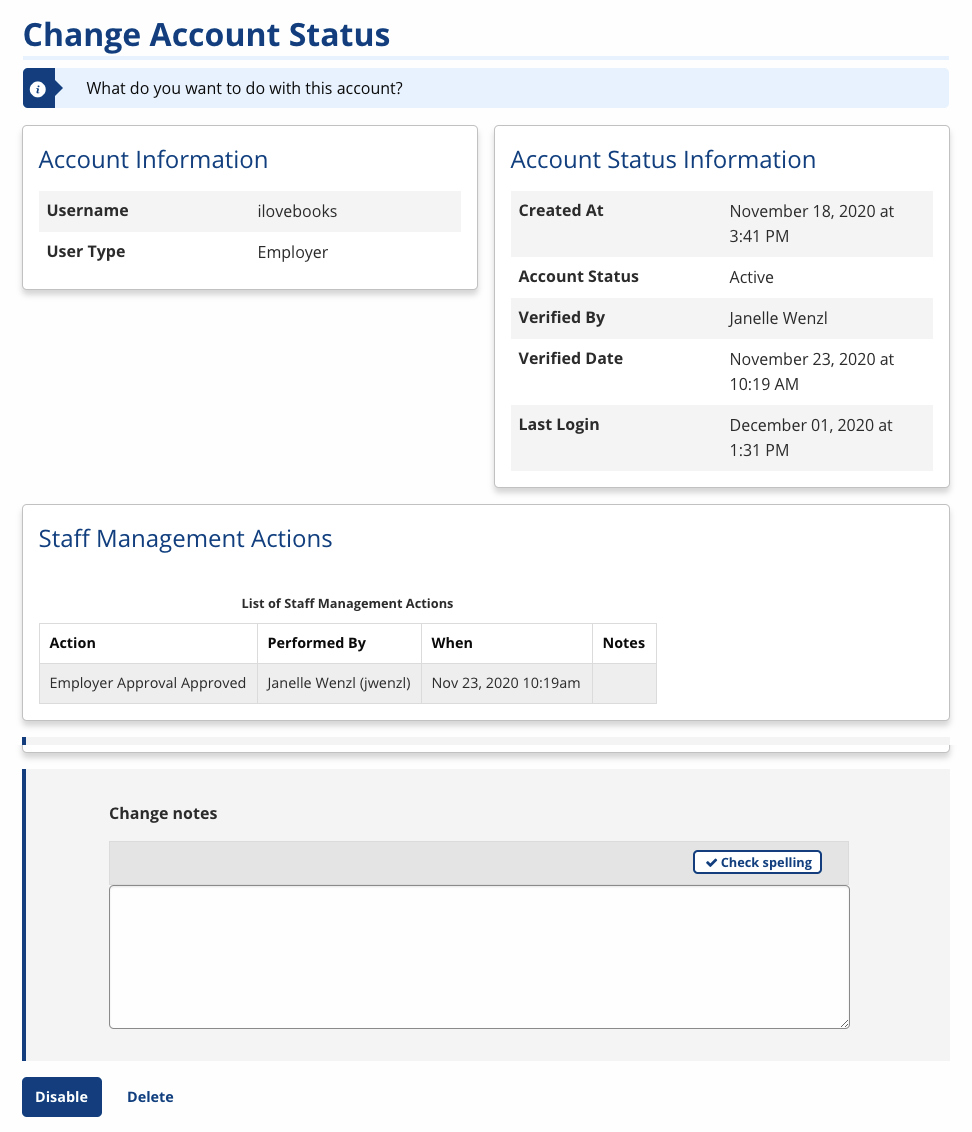
Task: Click the Nov 23, 2020 10:19am cell
Action: coord(507,683)
